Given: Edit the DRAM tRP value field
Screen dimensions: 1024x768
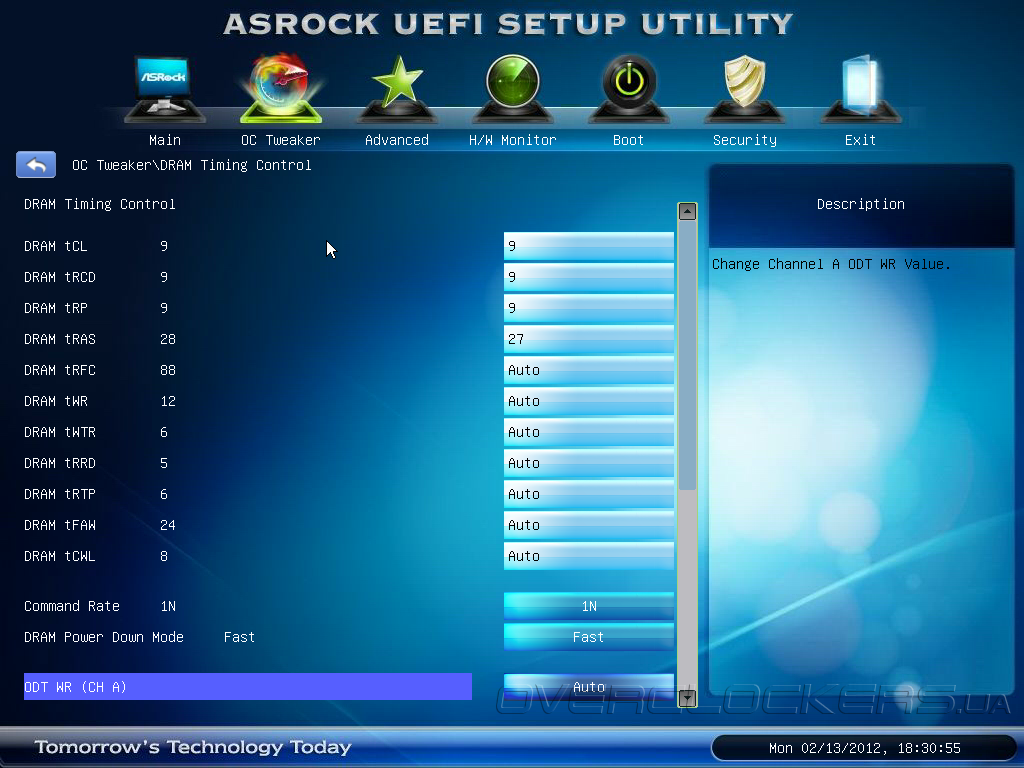Looking at the screenshot, I should point(589,308).
